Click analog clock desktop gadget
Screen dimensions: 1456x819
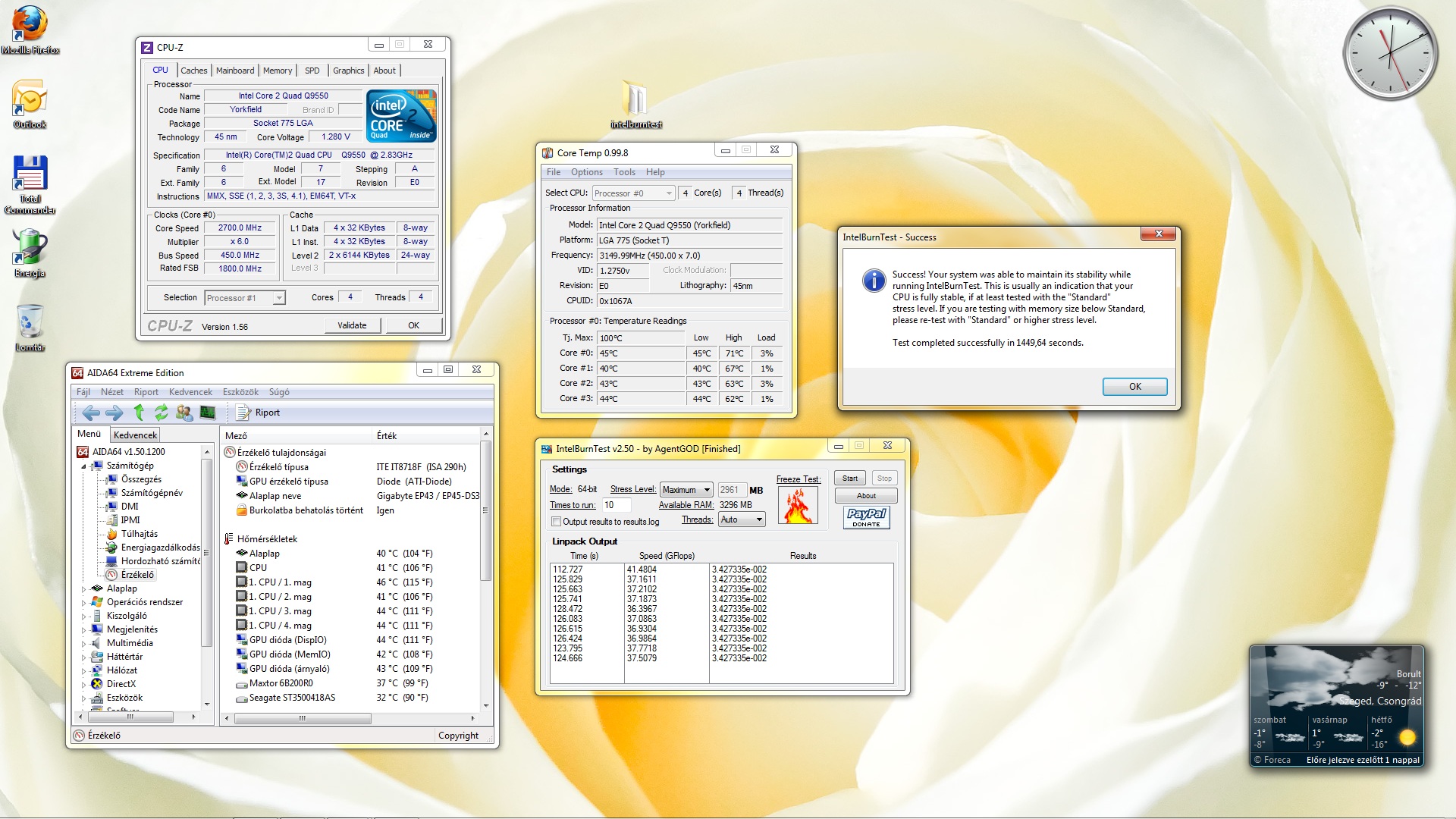[x=1390, y=53]
